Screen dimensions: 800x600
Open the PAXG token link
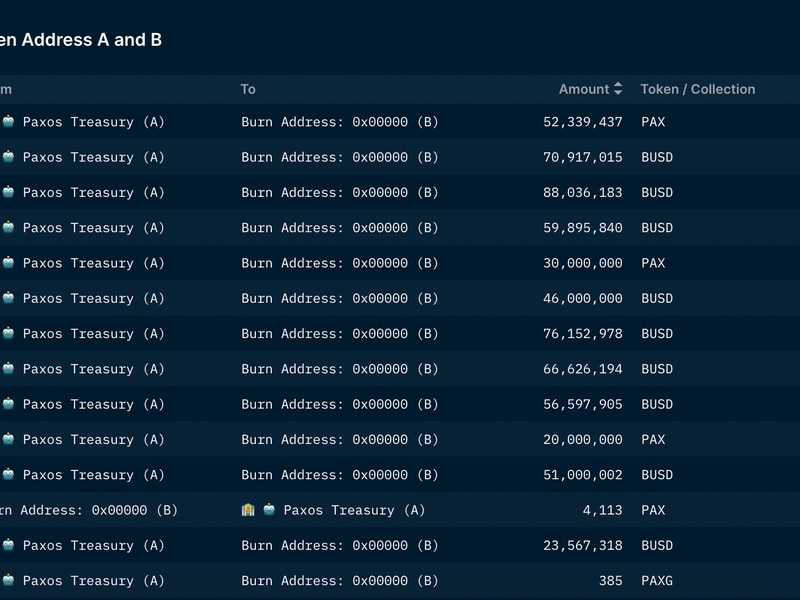point(657,580)
